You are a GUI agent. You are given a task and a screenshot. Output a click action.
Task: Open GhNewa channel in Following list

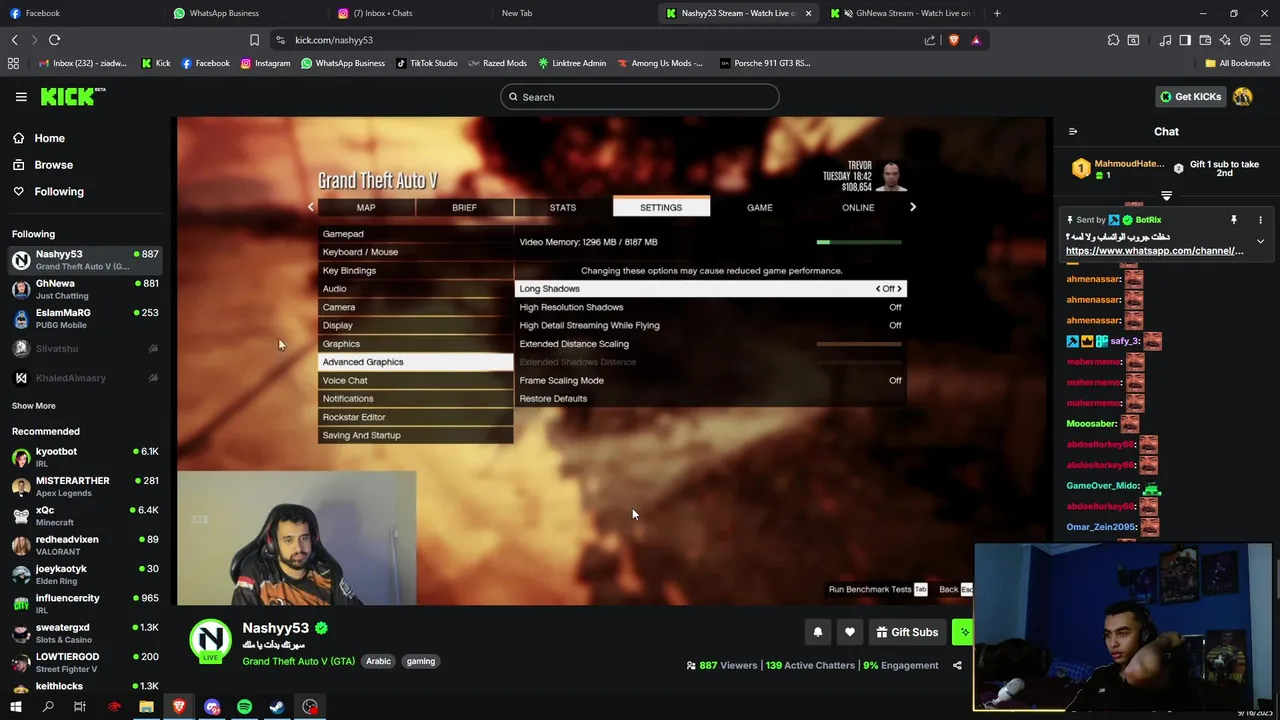coord(85,289)
